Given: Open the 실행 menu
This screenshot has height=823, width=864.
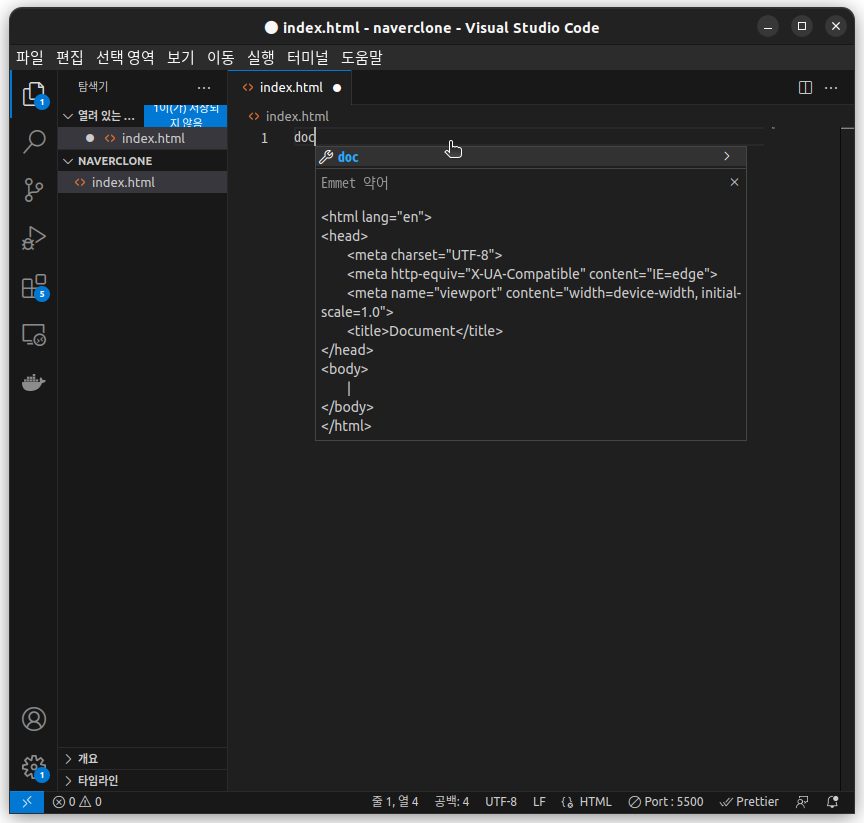Looking at the screenshot, I should (261, 57).
